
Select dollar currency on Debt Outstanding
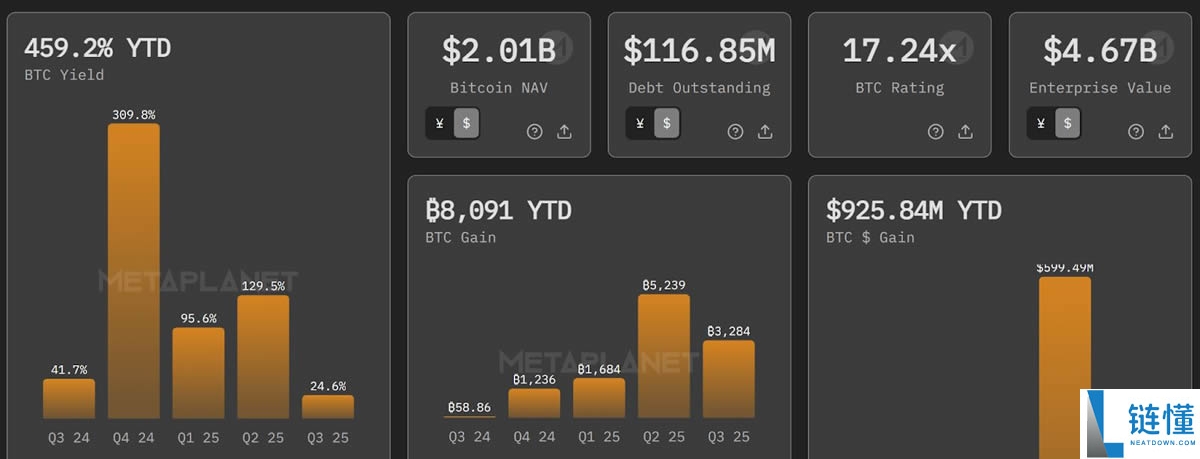[667, 123]
